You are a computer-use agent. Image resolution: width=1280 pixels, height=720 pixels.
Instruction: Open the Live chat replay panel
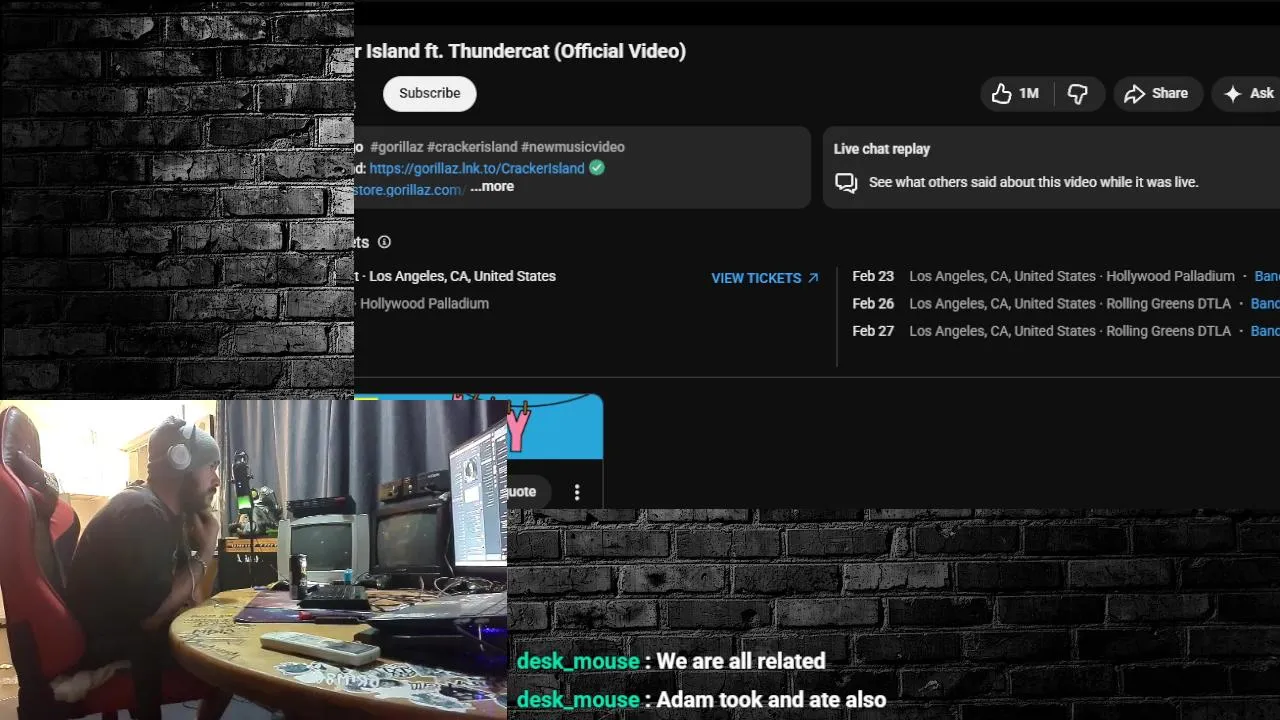[1051, 166]
